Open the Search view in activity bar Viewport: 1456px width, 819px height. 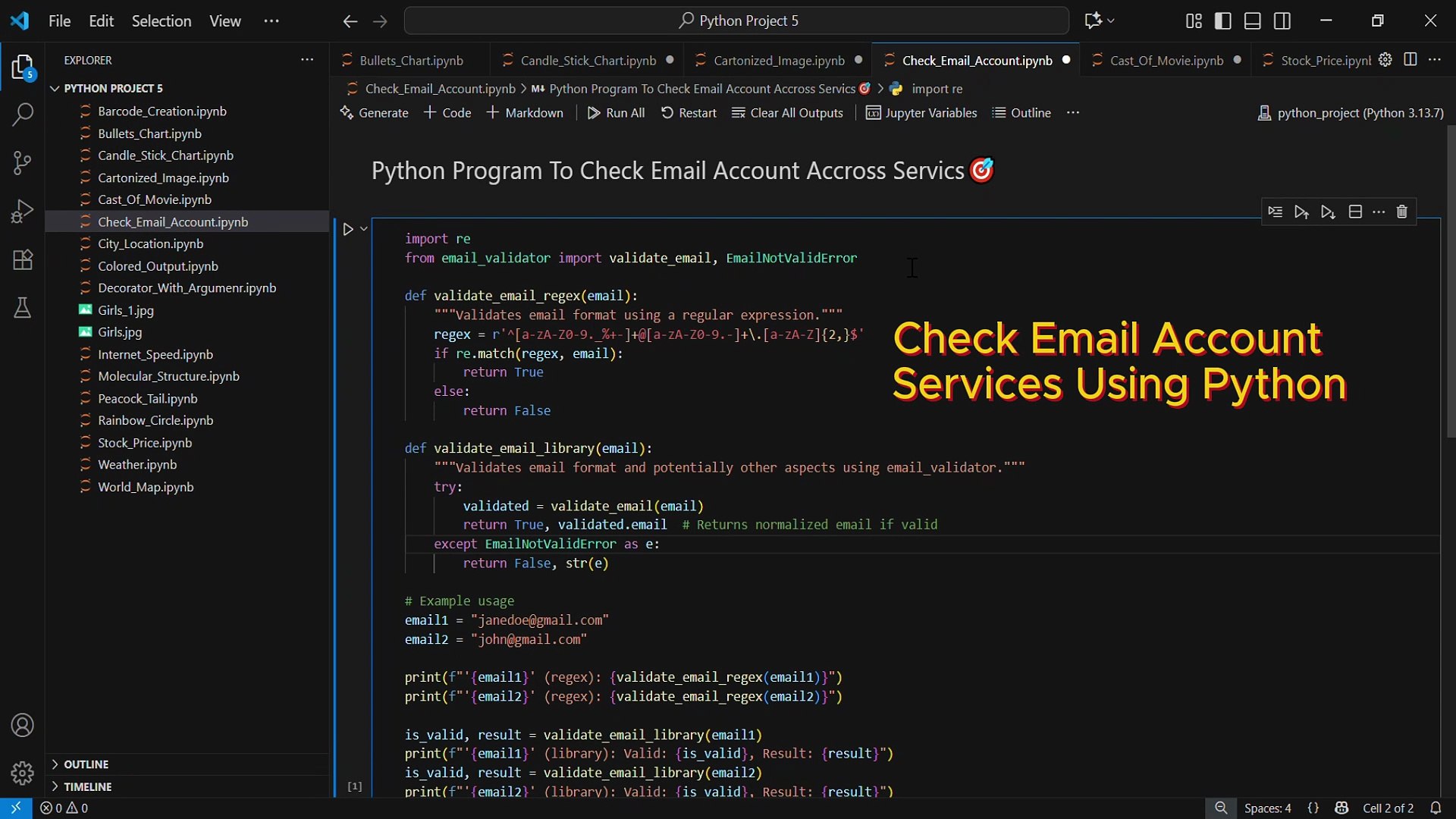pos(23,115)
